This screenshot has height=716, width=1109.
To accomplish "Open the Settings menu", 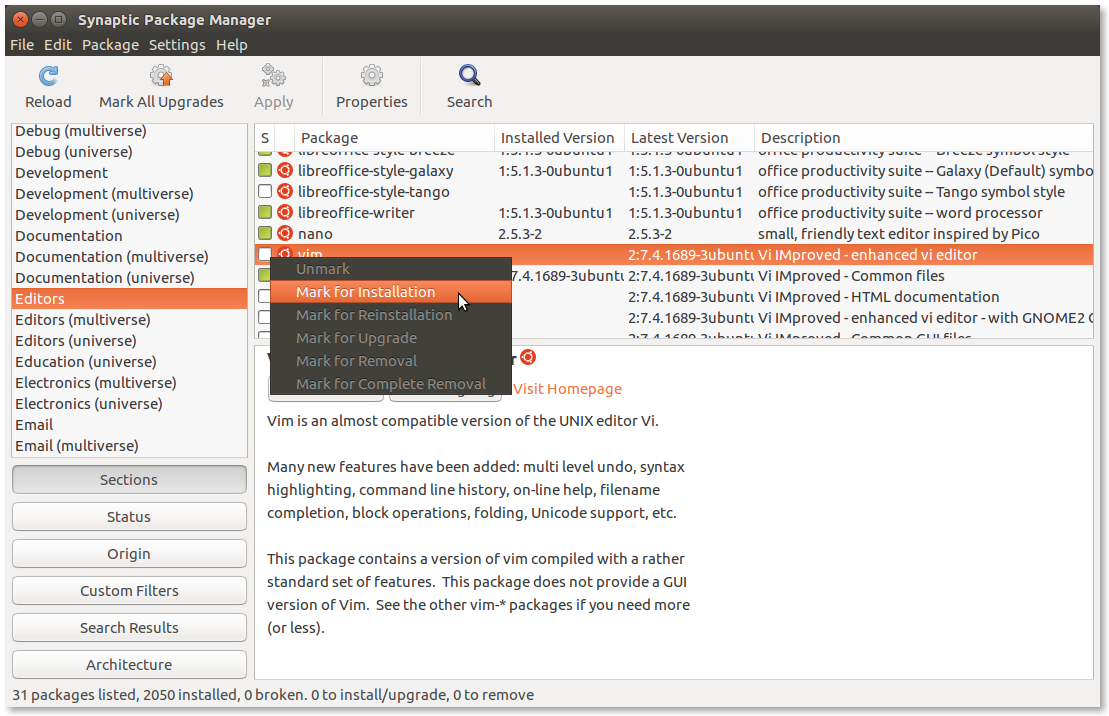I will click(x=177, y=45).
